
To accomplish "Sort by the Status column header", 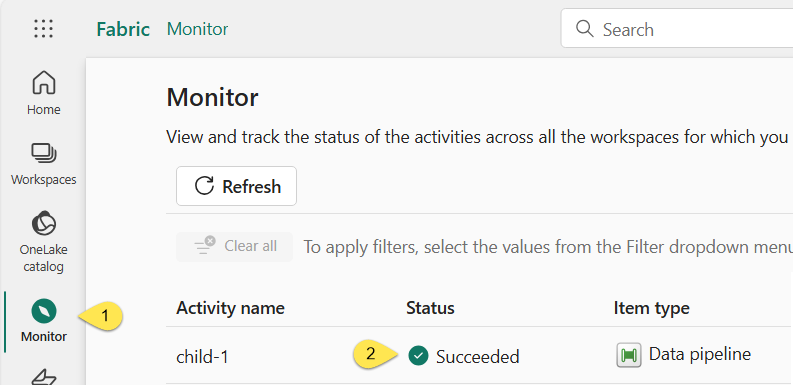I will [430, 308].
